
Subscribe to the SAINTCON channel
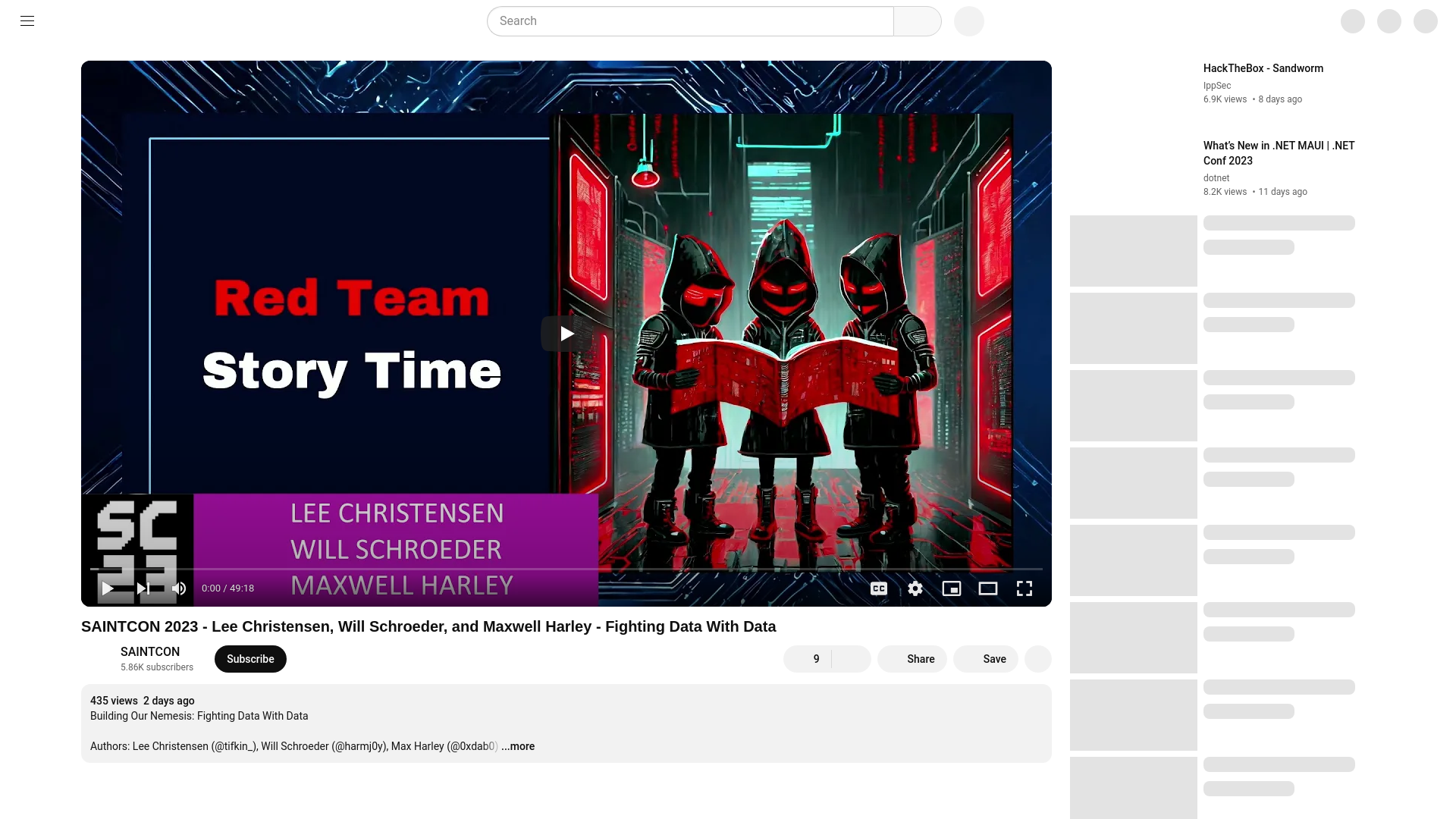click(250, 659)
